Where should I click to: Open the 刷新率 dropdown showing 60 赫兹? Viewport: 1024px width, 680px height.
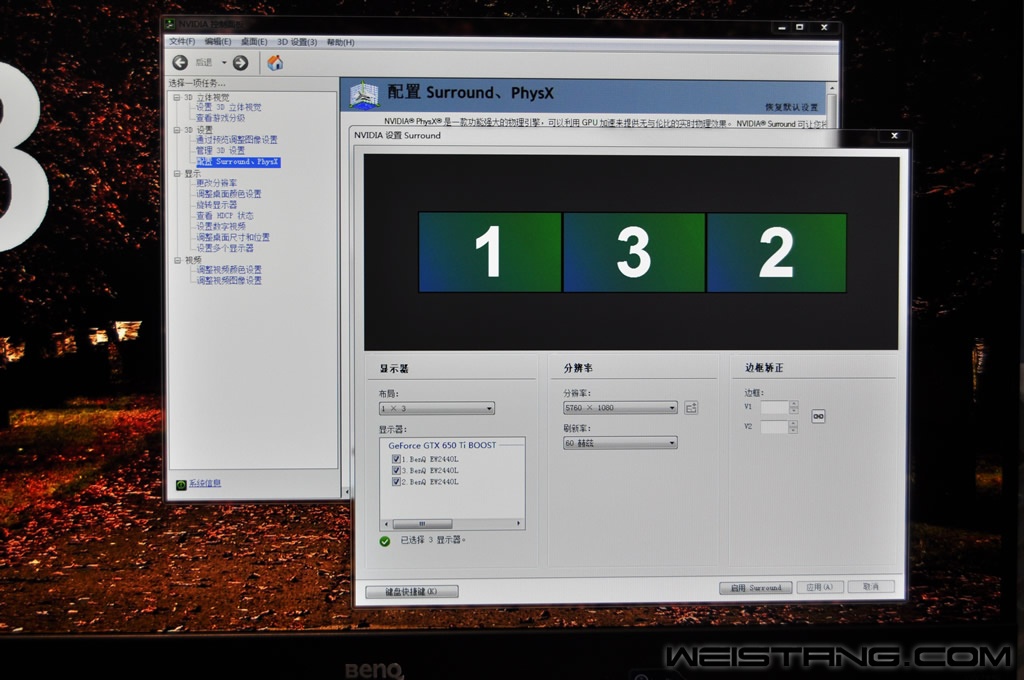coord(620,443)
